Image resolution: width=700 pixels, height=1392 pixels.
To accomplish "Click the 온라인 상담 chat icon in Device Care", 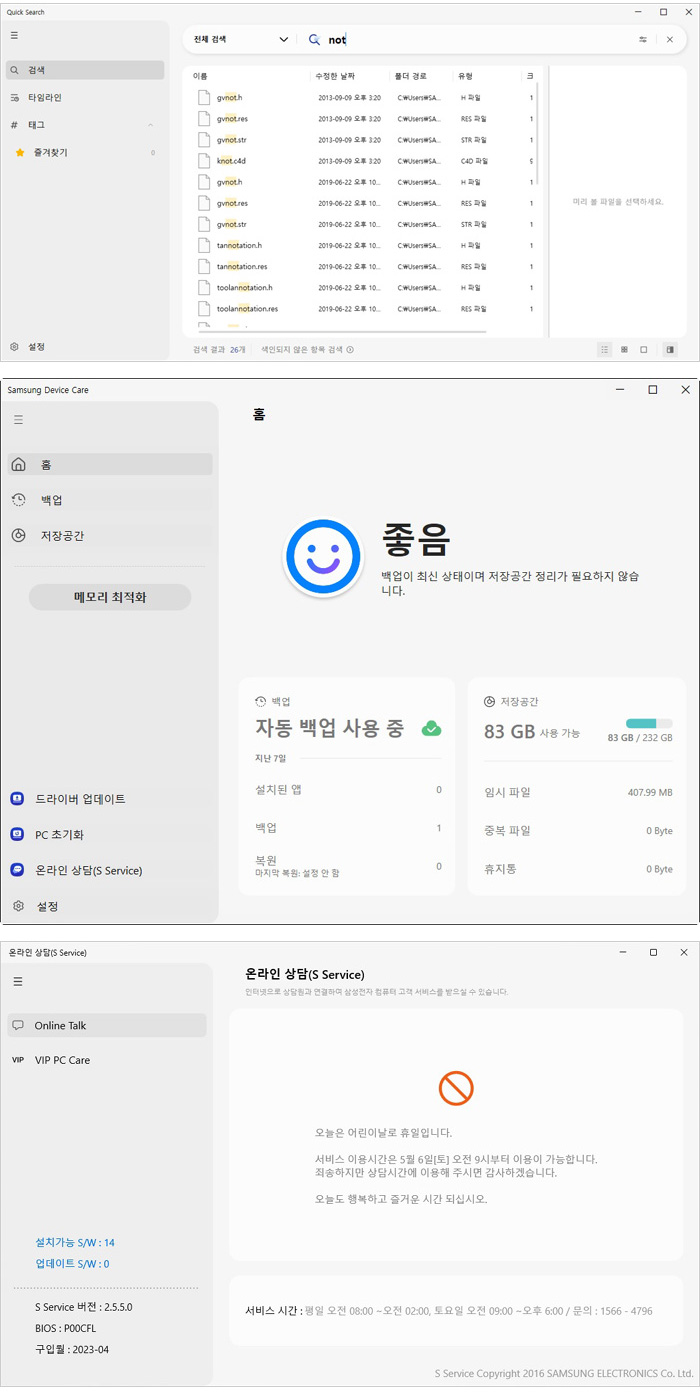I will coord(17,871).
